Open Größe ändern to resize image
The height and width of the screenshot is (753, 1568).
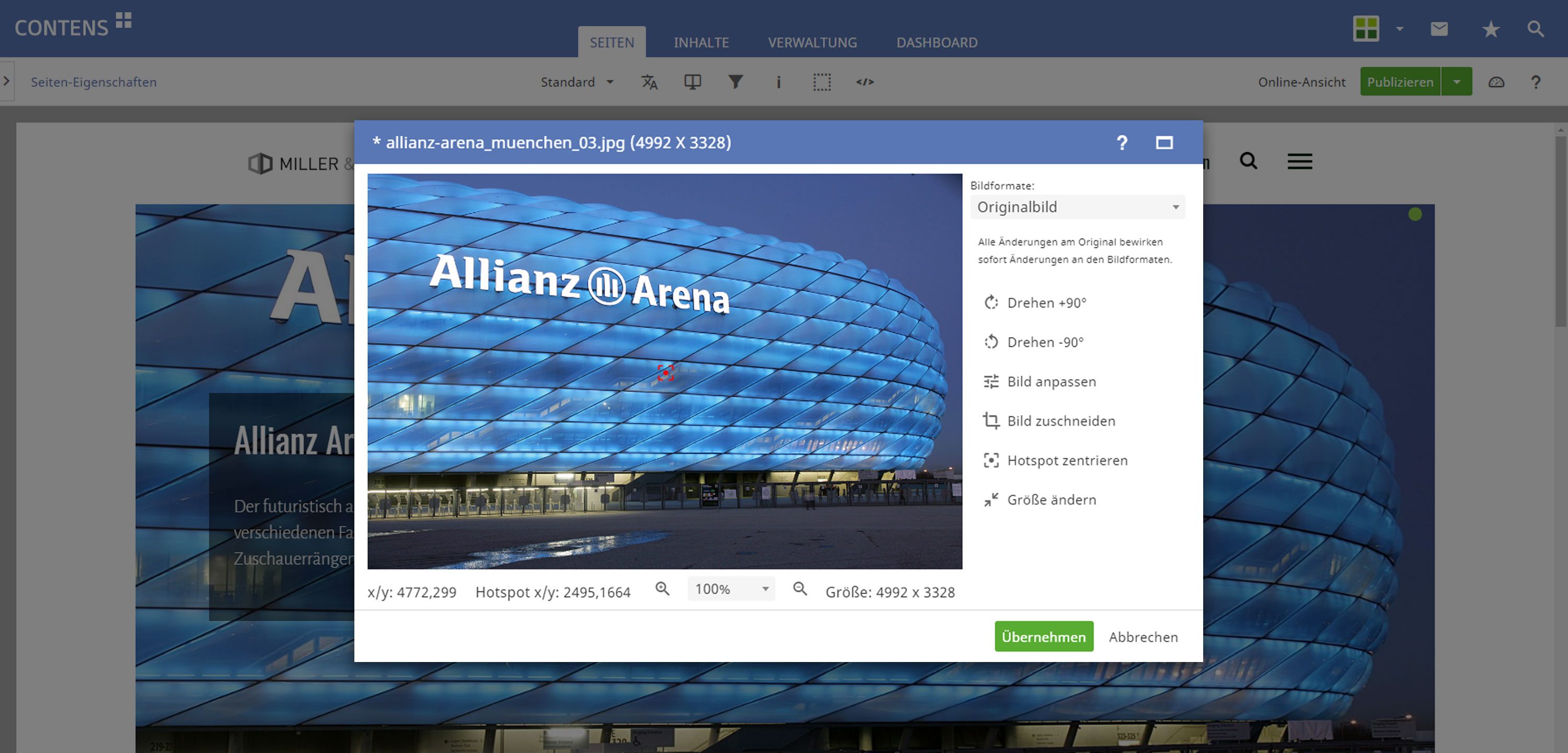[1051, 499]
